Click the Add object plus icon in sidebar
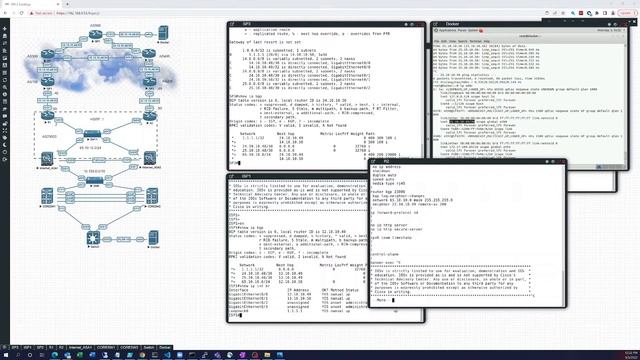 click(4, 29)
